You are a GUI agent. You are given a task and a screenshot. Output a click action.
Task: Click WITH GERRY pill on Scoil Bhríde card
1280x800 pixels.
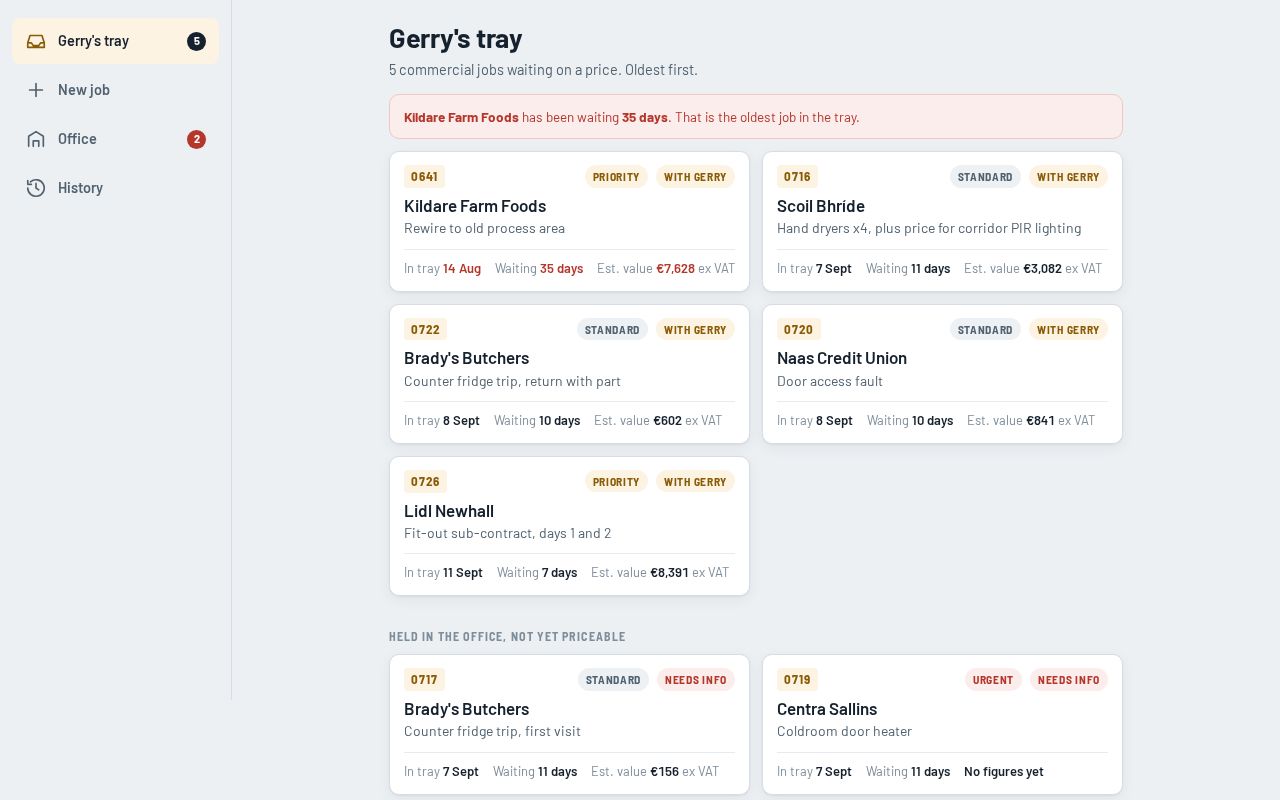coord(1068,177)
